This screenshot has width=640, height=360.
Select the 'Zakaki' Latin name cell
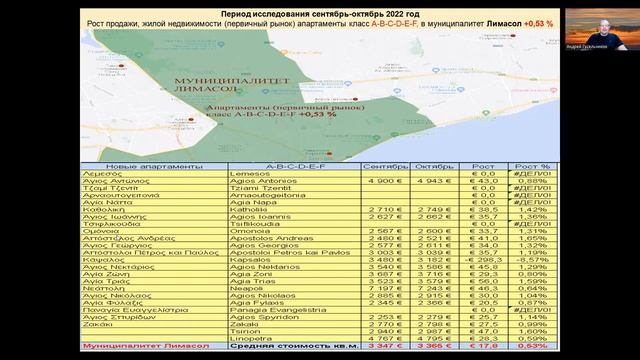[295, 324]
